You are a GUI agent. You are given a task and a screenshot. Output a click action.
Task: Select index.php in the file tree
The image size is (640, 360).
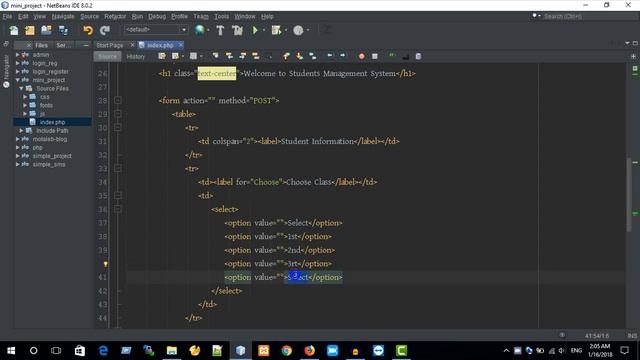click(52, 122)
